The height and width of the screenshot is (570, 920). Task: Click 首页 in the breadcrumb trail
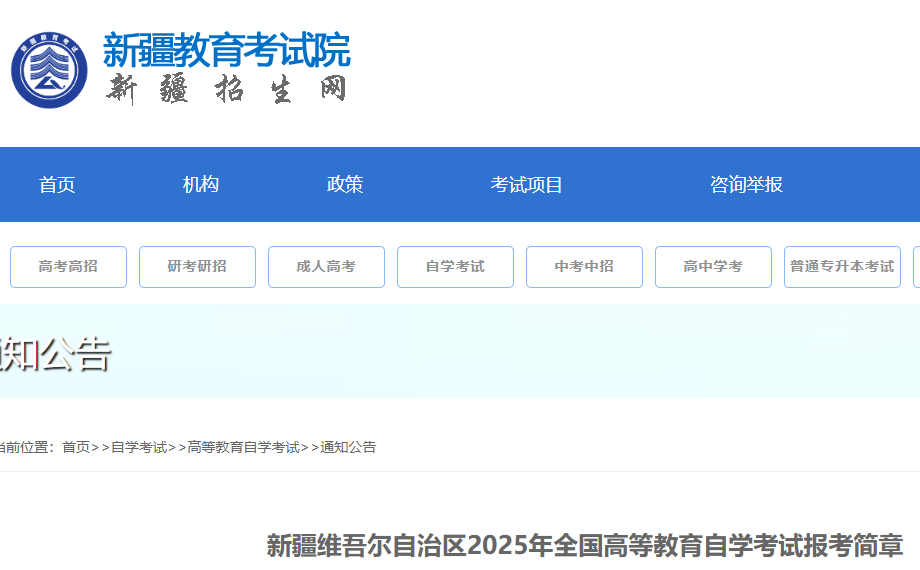pyautogui.click(x=76, y=448)
